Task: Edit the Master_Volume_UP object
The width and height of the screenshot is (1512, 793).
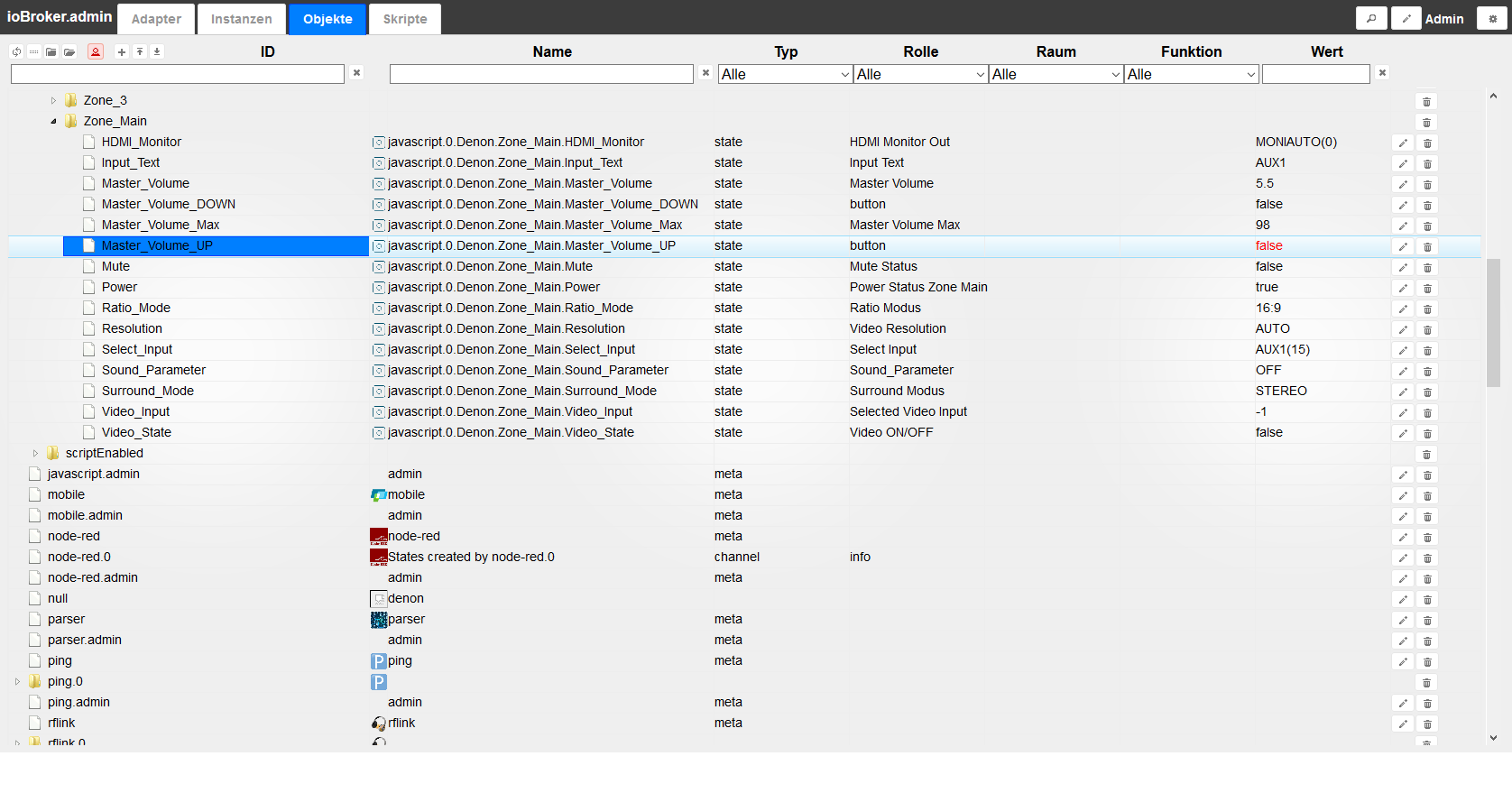Action: (x=1403, y=246)
